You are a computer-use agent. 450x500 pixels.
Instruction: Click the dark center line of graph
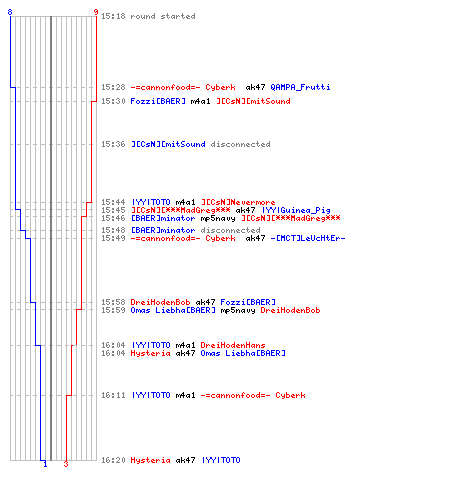coord(51,238)
